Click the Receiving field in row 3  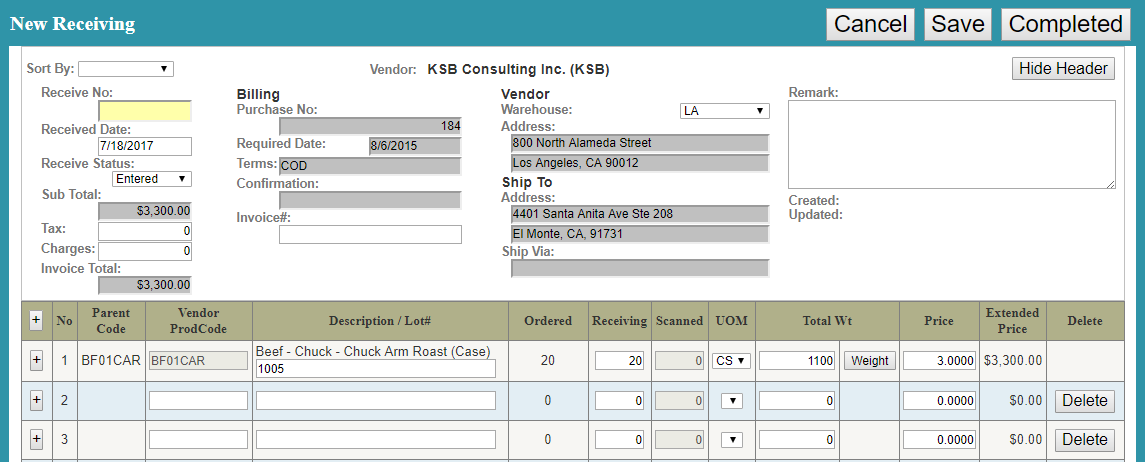[620, 440]
